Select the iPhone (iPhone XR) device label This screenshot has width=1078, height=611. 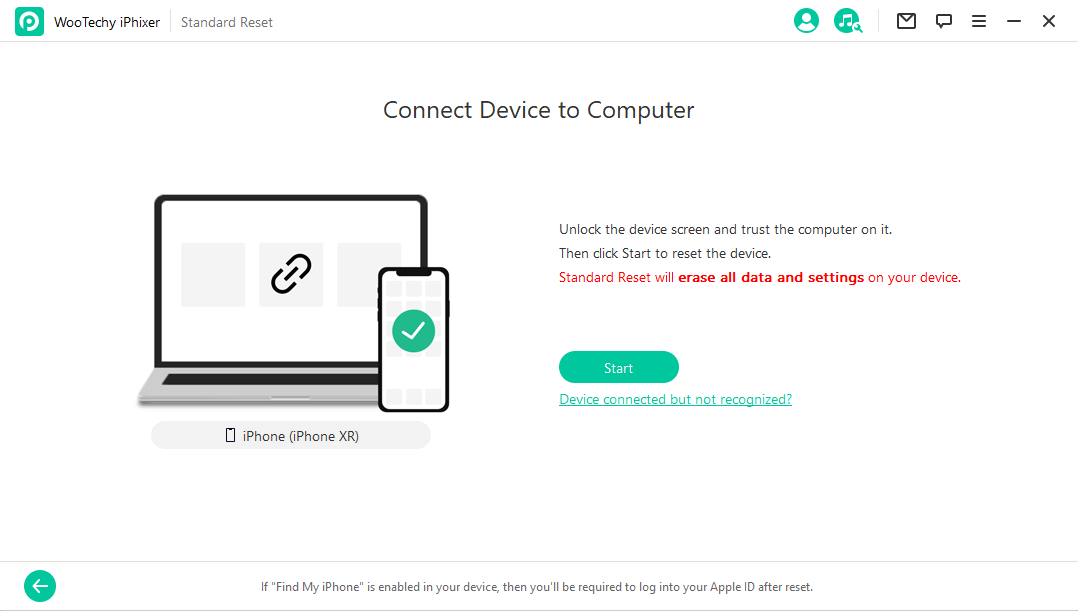pyautogui.click(x=291, y=436)
